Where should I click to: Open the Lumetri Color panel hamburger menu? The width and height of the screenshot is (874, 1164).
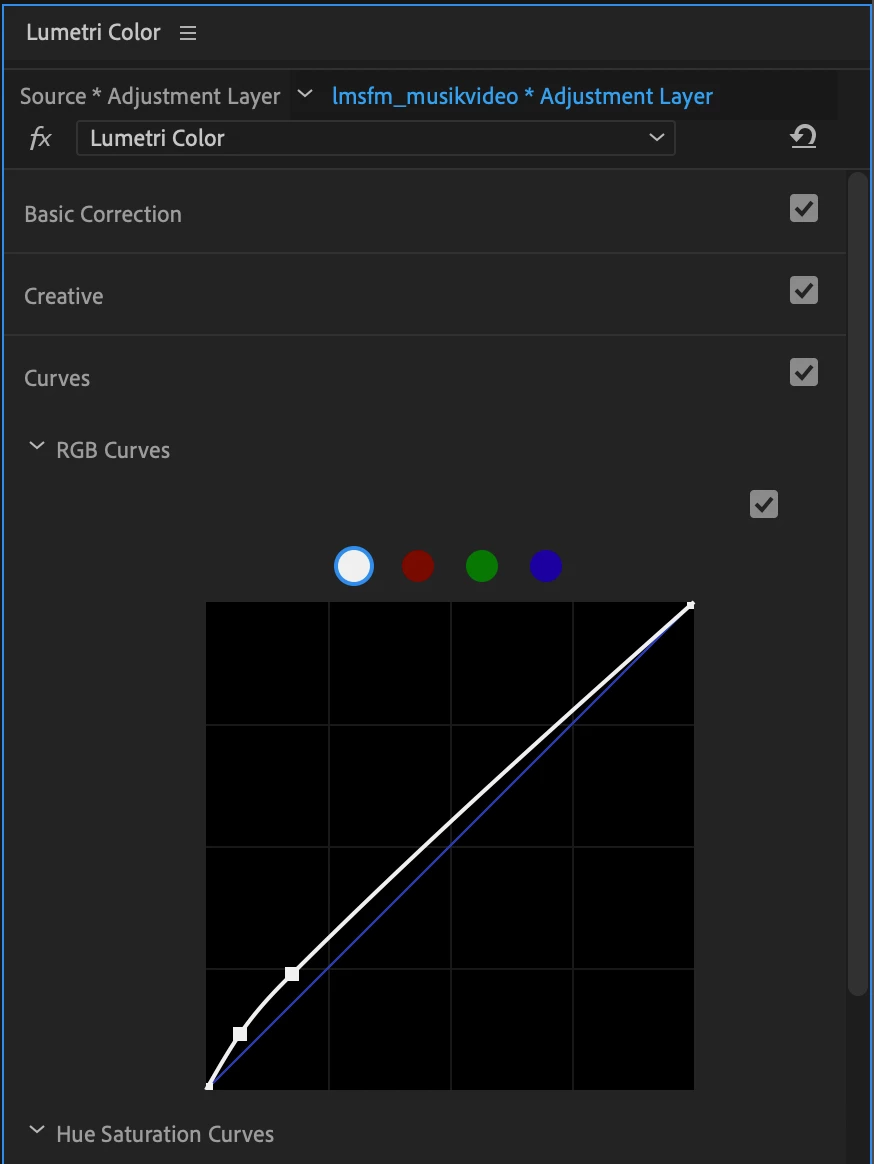188,33
